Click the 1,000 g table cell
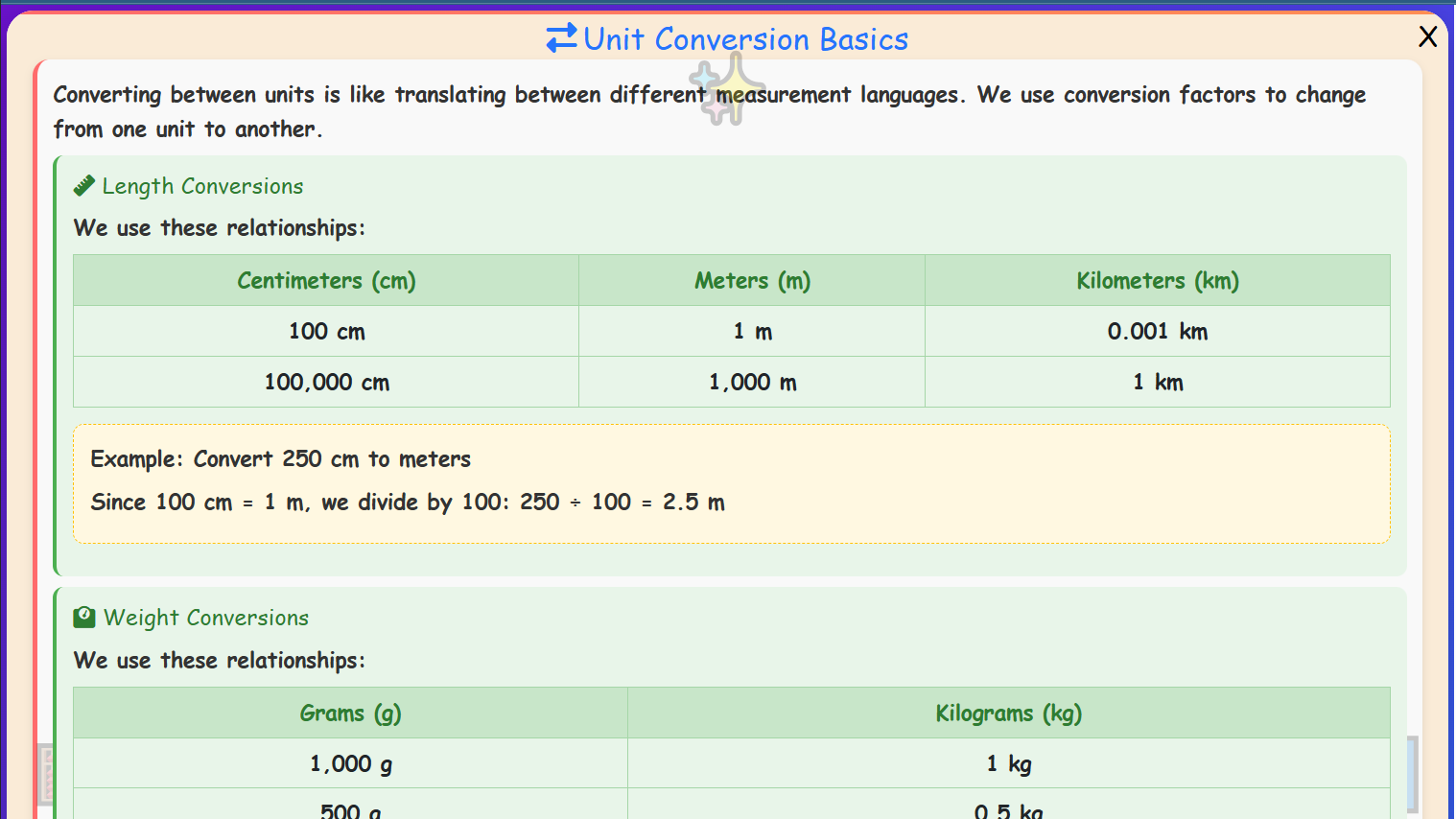 pos(350,764)
